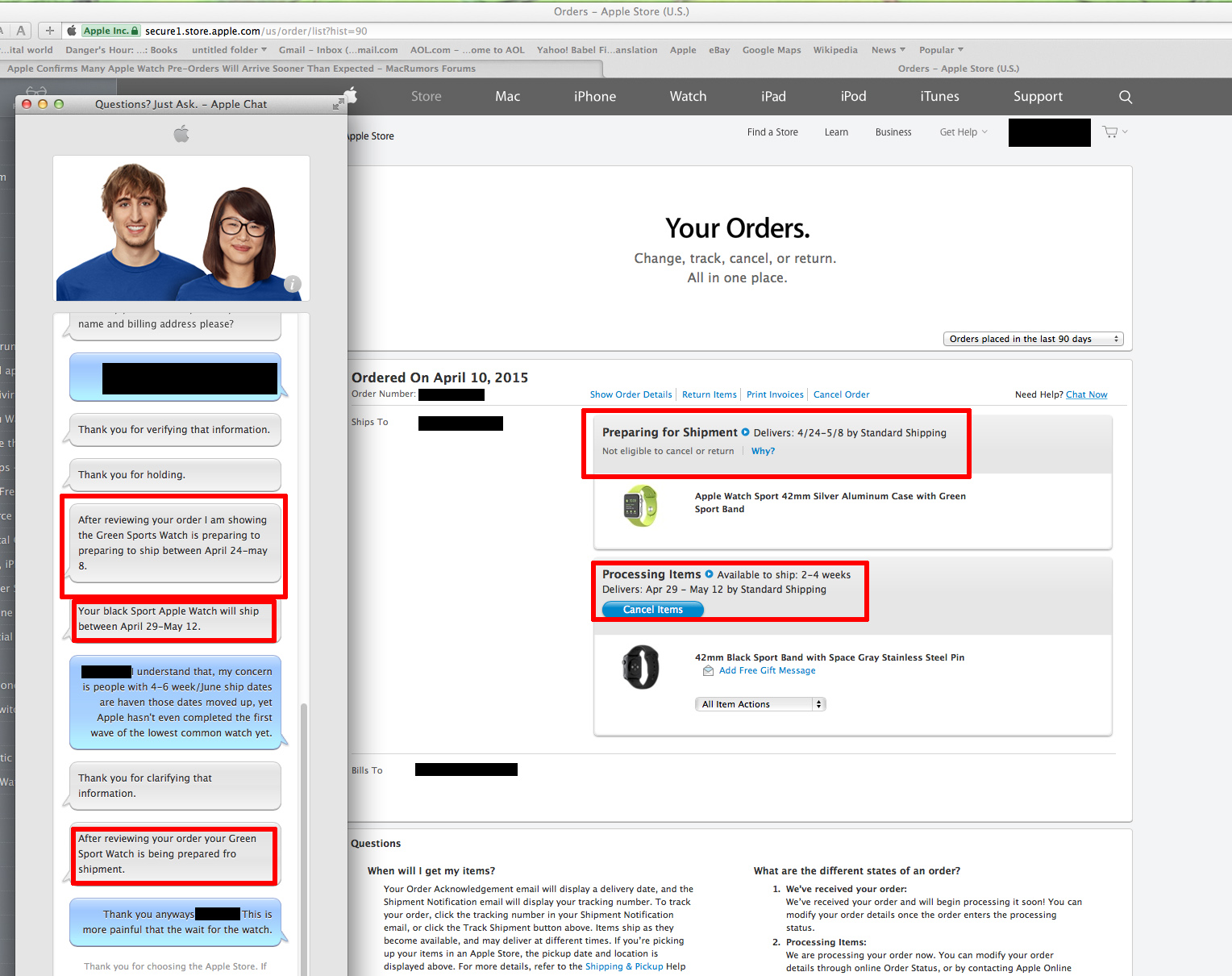Viewport: 1232px width, 976px height.
Task: Click the blue Cancel Items button
Action: click(x=652, y=610)
